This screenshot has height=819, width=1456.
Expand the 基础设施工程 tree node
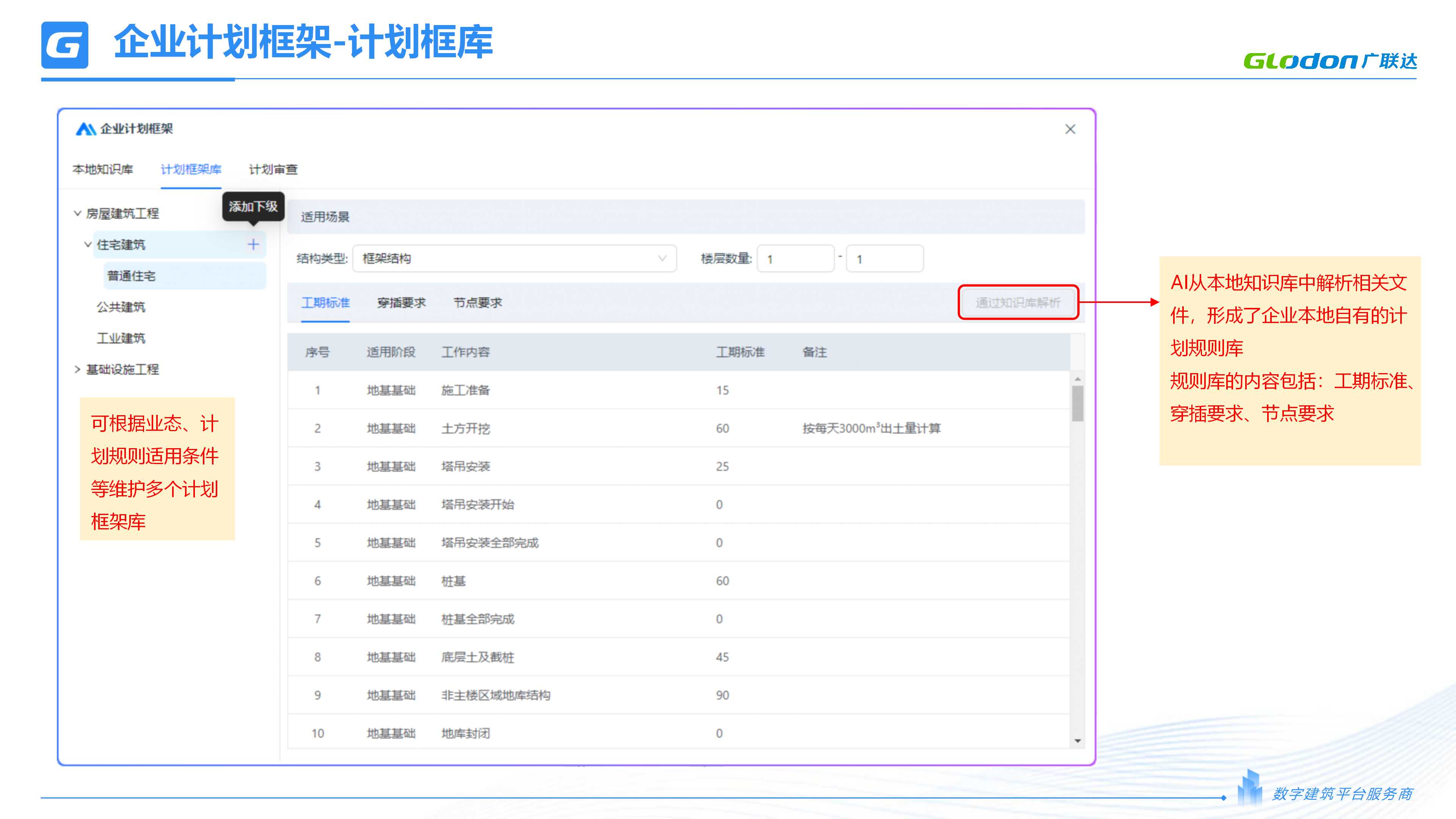[77, 369]
